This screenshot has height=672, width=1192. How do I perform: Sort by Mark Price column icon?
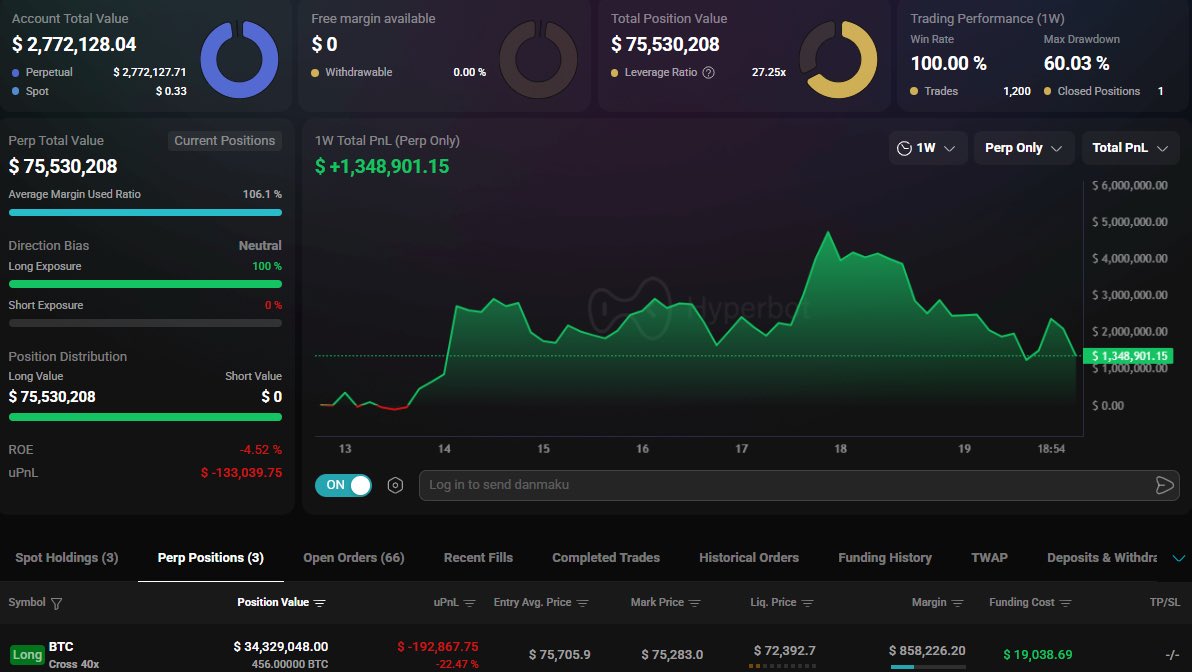coord(694,603)
